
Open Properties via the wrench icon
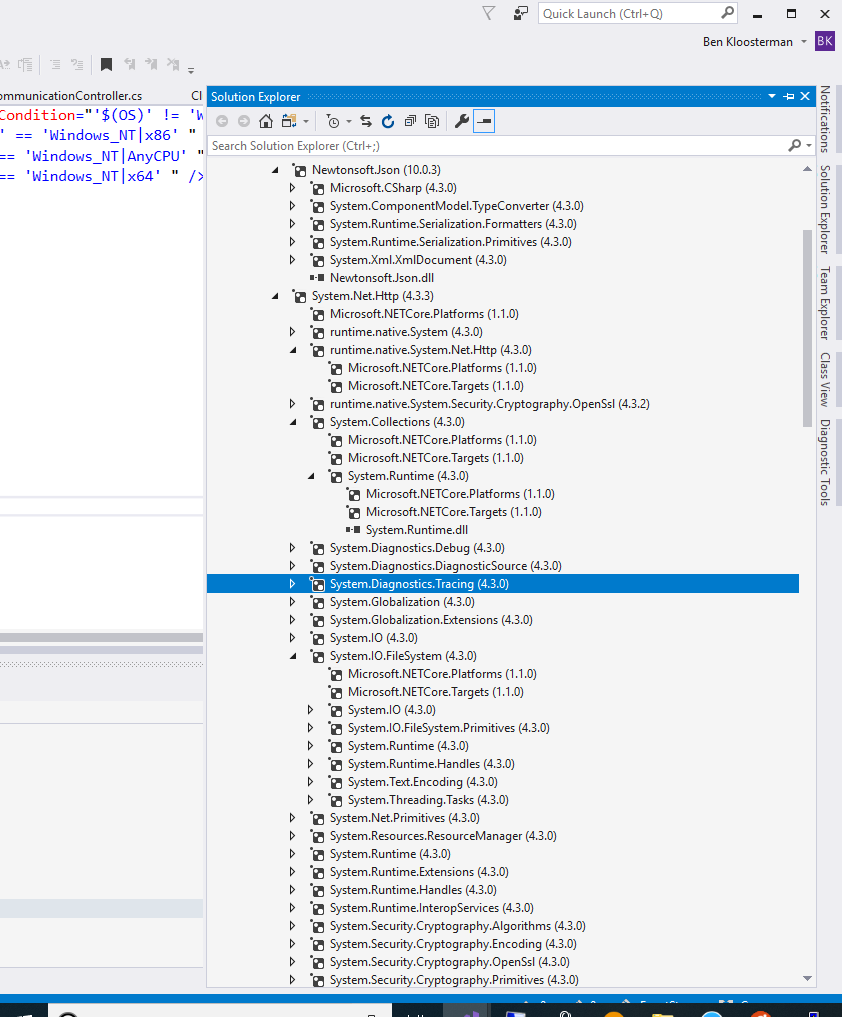pyautogui.click(x=462, y=121)
